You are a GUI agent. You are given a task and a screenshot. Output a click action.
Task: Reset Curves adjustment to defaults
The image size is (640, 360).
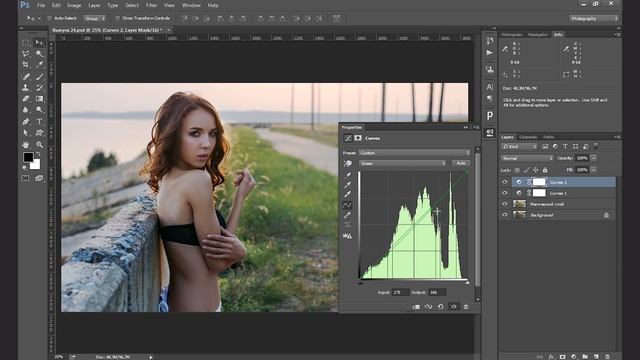(x=440, y=307)
